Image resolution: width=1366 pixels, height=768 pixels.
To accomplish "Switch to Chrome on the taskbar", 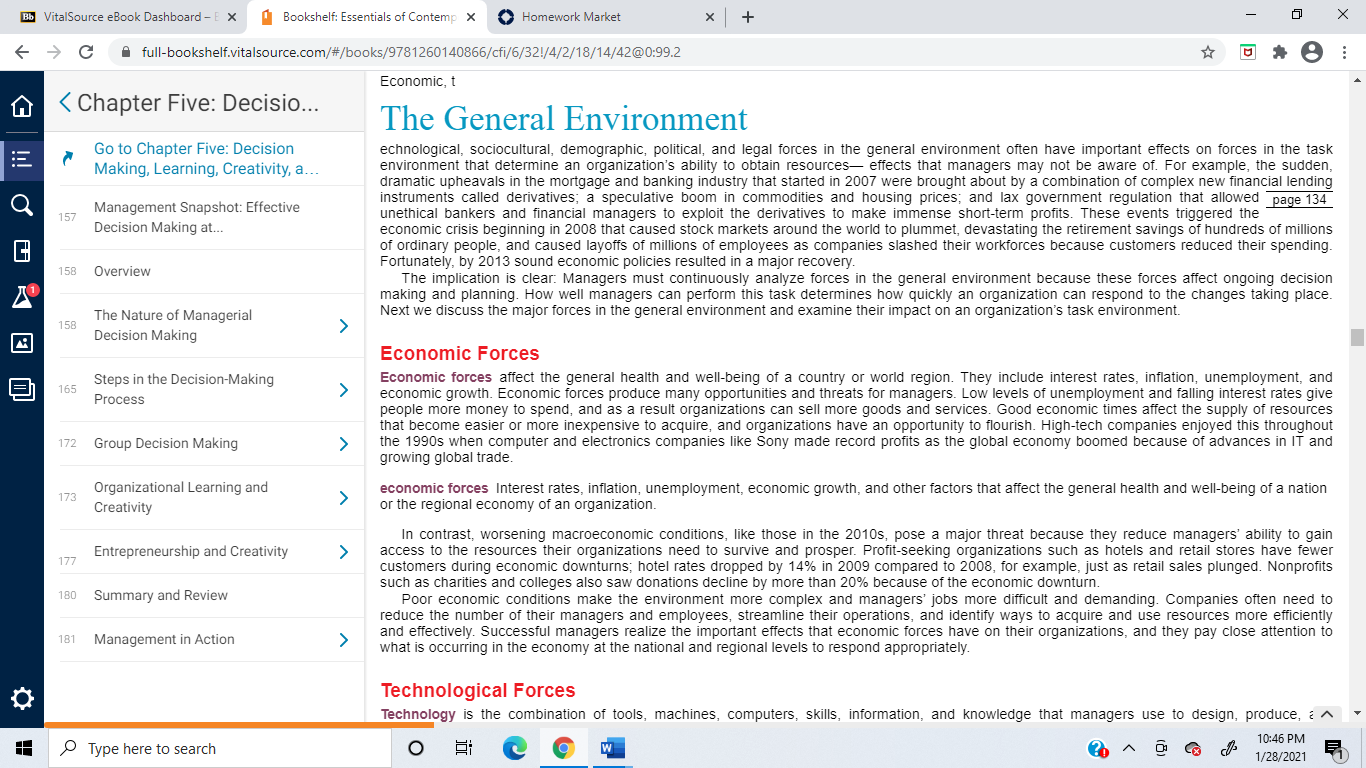I will click(x=563, y=748).
